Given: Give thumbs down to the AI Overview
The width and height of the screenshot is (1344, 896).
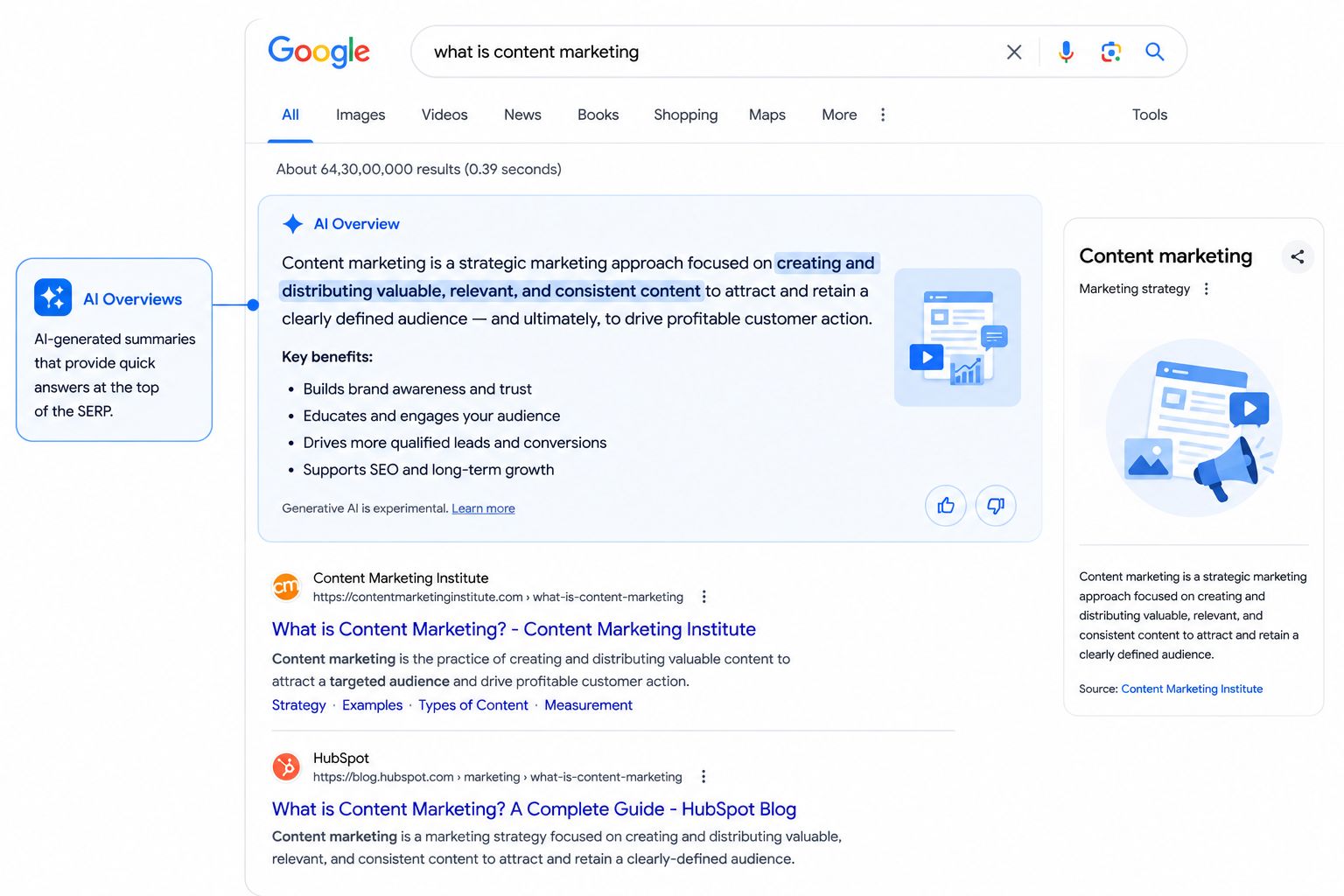Looking at the screenshot, I should pyautogui.click(x=996, y=506).
